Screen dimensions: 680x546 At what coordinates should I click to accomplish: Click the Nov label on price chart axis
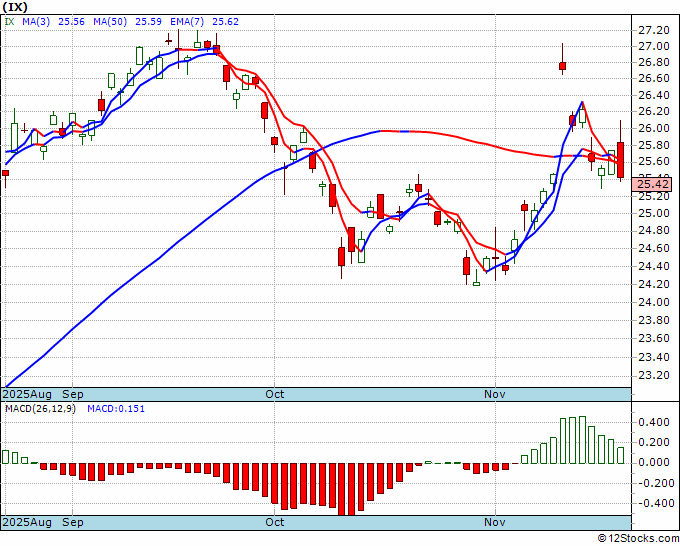coord(495,394)
